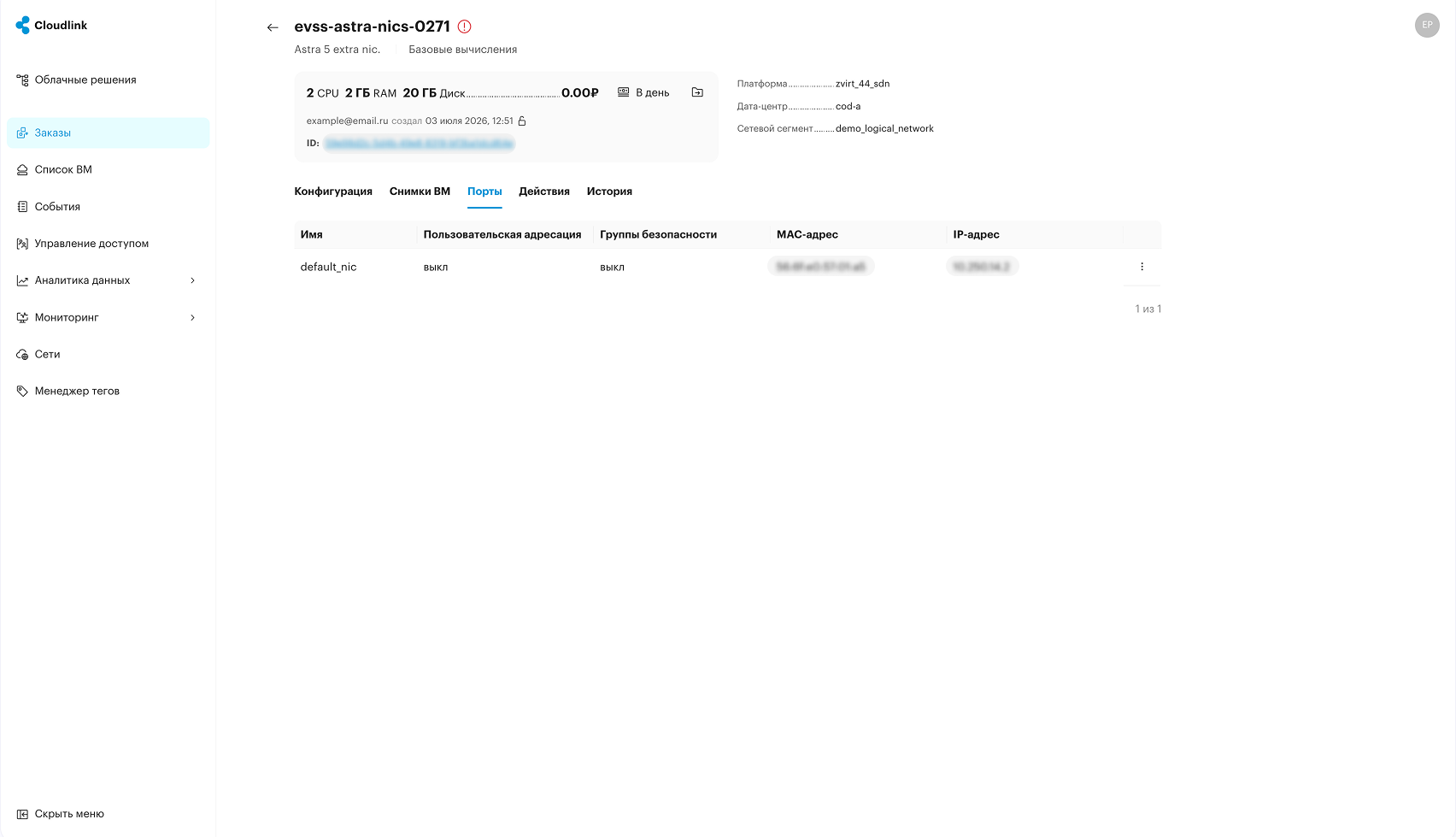
Task: Click the Сети cloud icon
Action: point(22,354)
